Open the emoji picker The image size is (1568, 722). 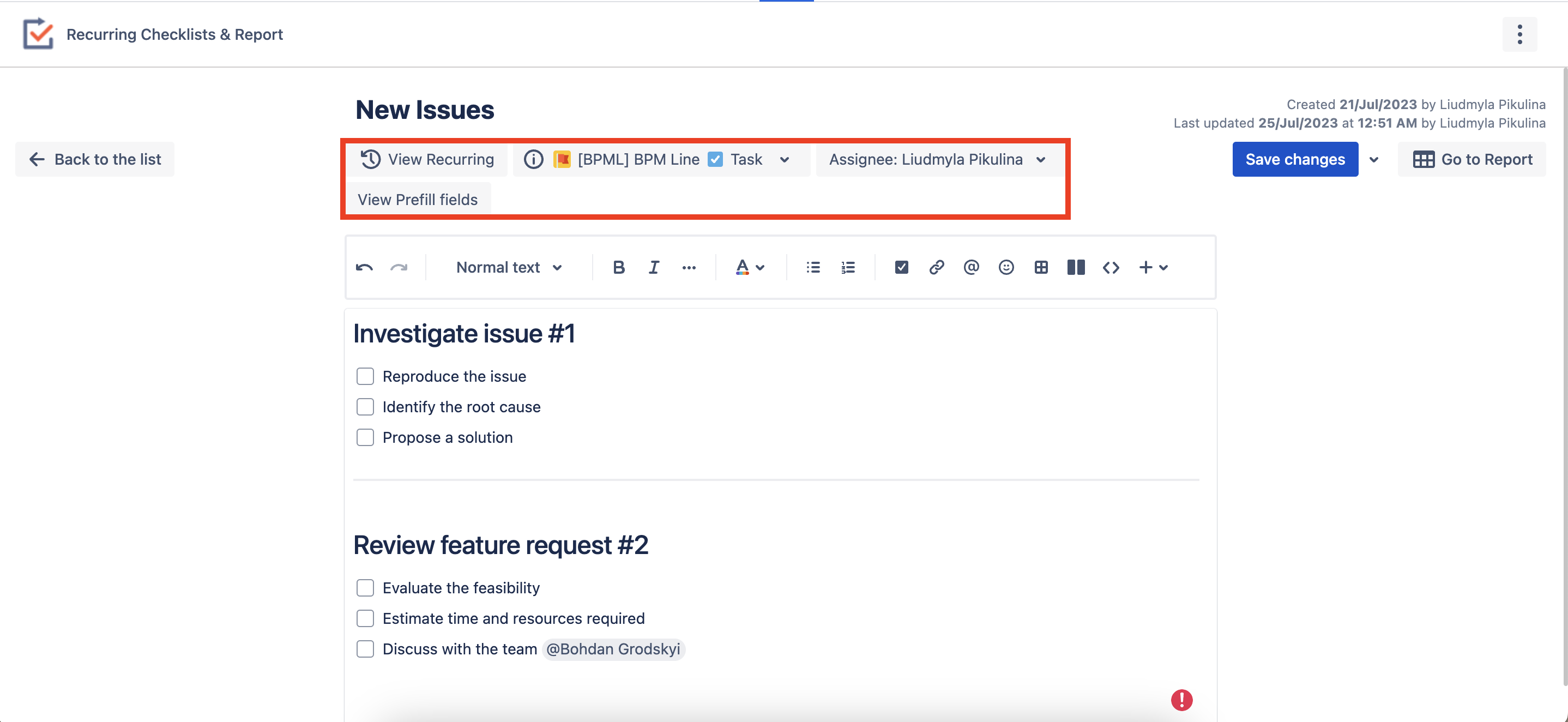(1005, 267)
